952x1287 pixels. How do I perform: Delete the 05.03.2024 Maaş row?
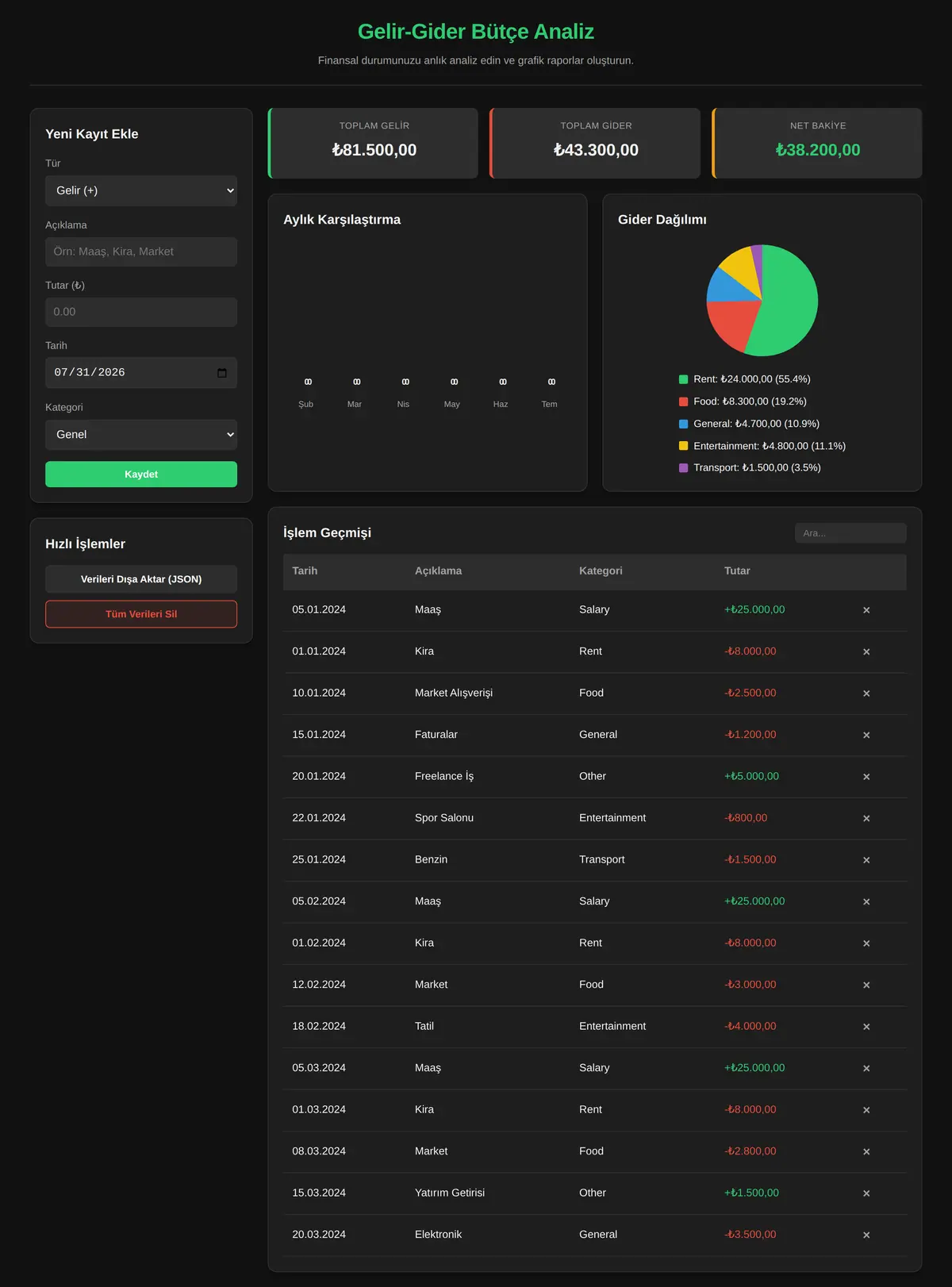pyautogui.click(x=866, y=1068)
